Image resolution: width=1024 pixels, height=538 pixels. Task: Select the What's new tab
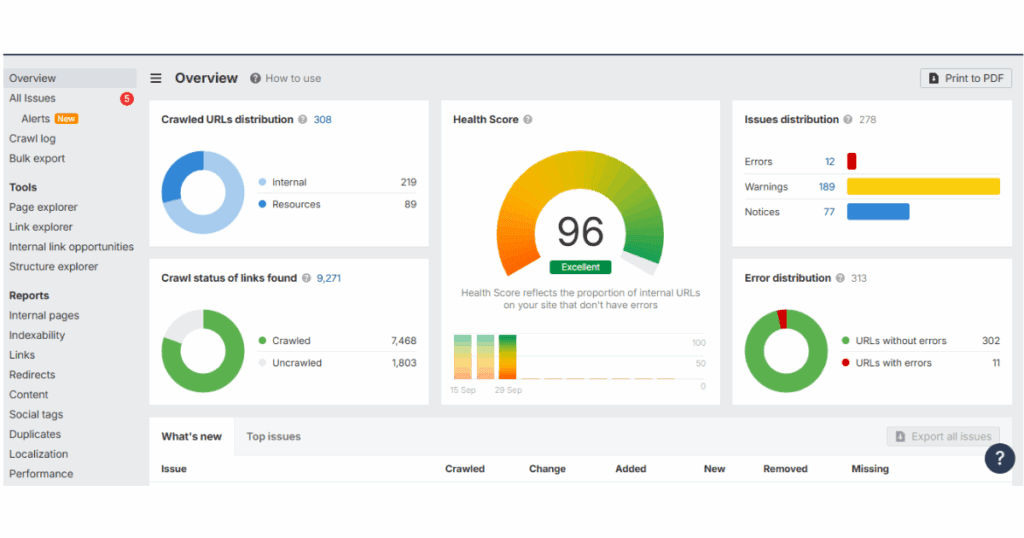click(191, 436)
